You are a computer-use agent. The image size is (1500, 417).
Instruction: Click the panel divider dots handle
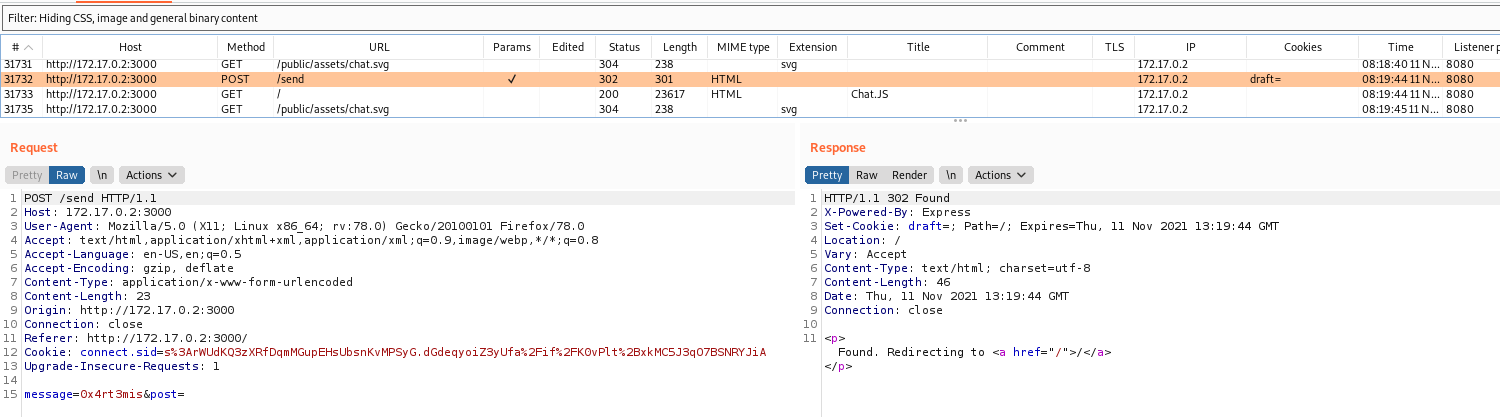point(960,121)
